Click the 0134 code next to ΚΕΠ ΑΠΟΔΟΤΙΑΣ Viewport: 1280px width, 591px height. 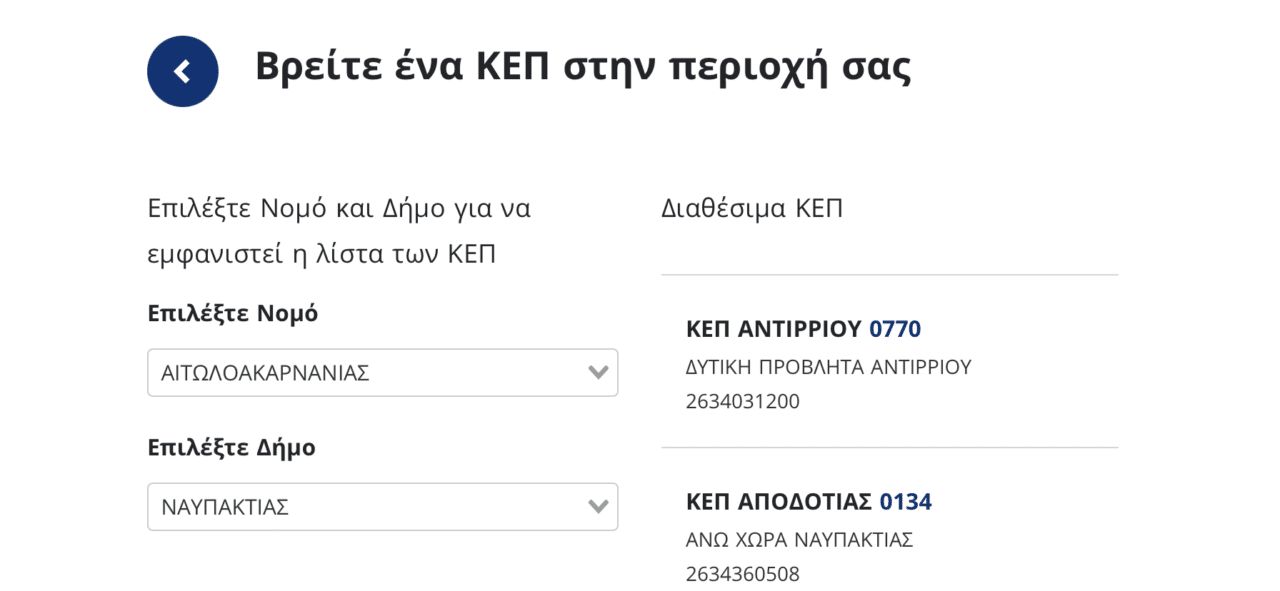pos(906,501)
